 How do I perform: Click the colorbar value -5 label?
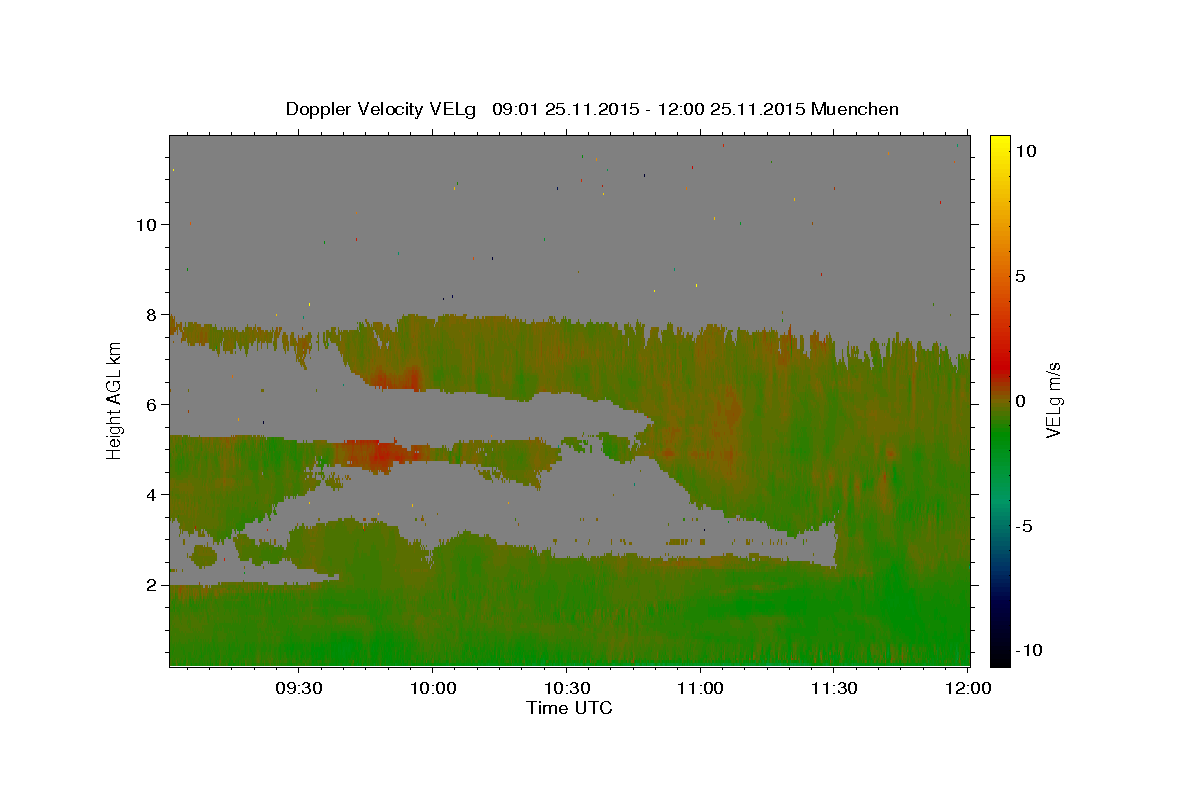[1023, 526]
